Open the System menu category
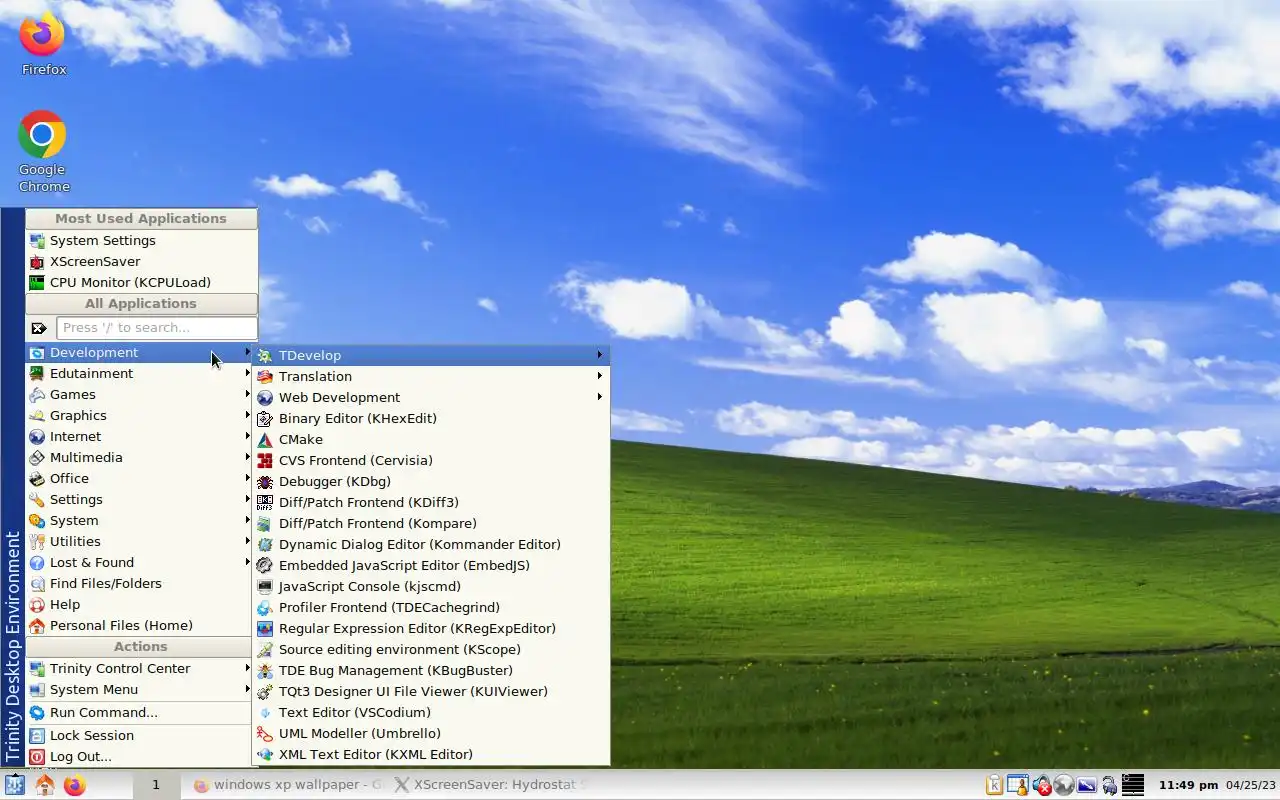 click(139, 520)
